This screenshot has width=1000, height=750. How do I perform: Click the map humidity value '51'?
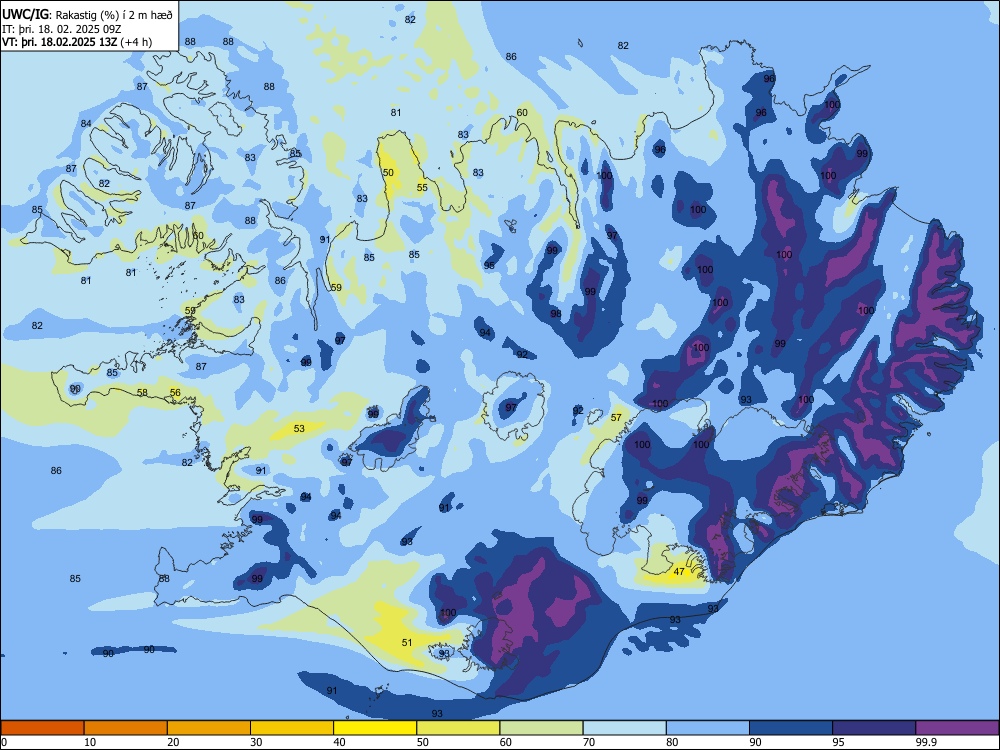click(407, 643)
